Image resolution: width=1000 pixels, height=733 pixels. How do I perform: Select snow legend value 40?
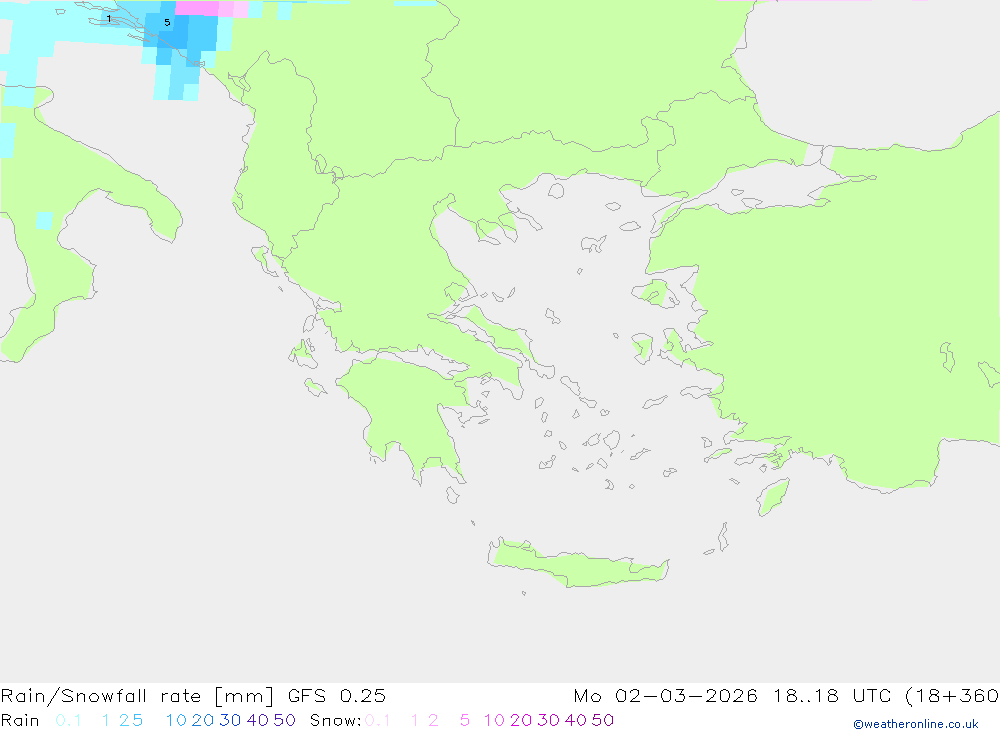576,720
